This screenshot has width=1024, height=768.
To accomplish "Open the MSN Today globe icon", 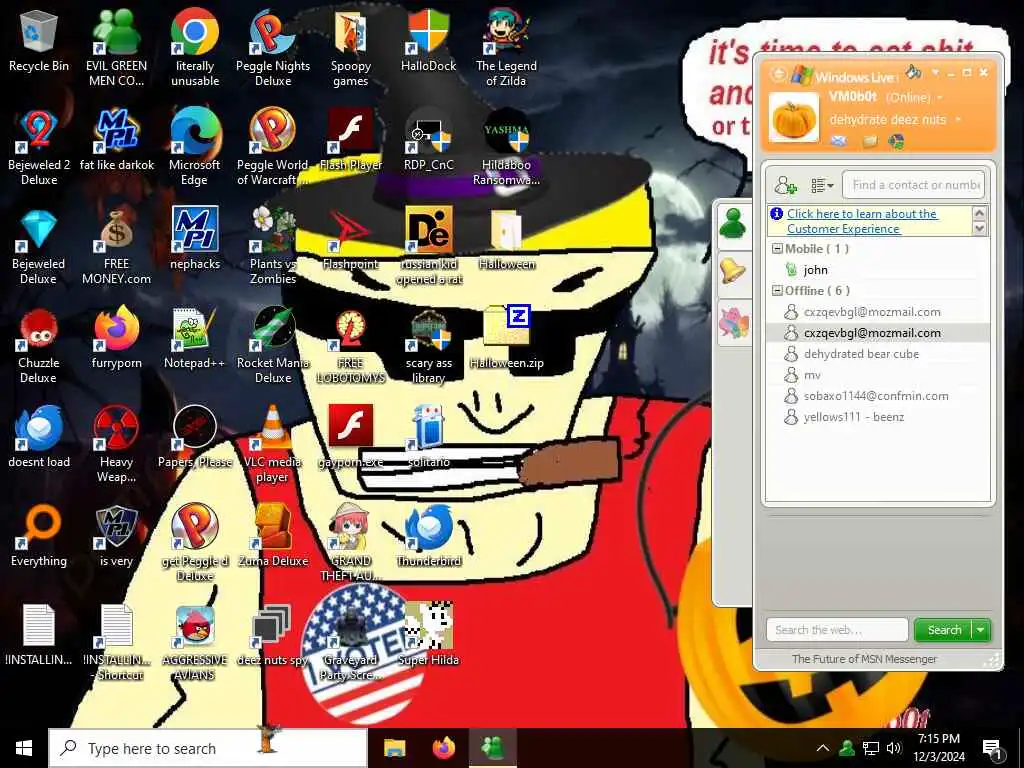I will 897,140.
